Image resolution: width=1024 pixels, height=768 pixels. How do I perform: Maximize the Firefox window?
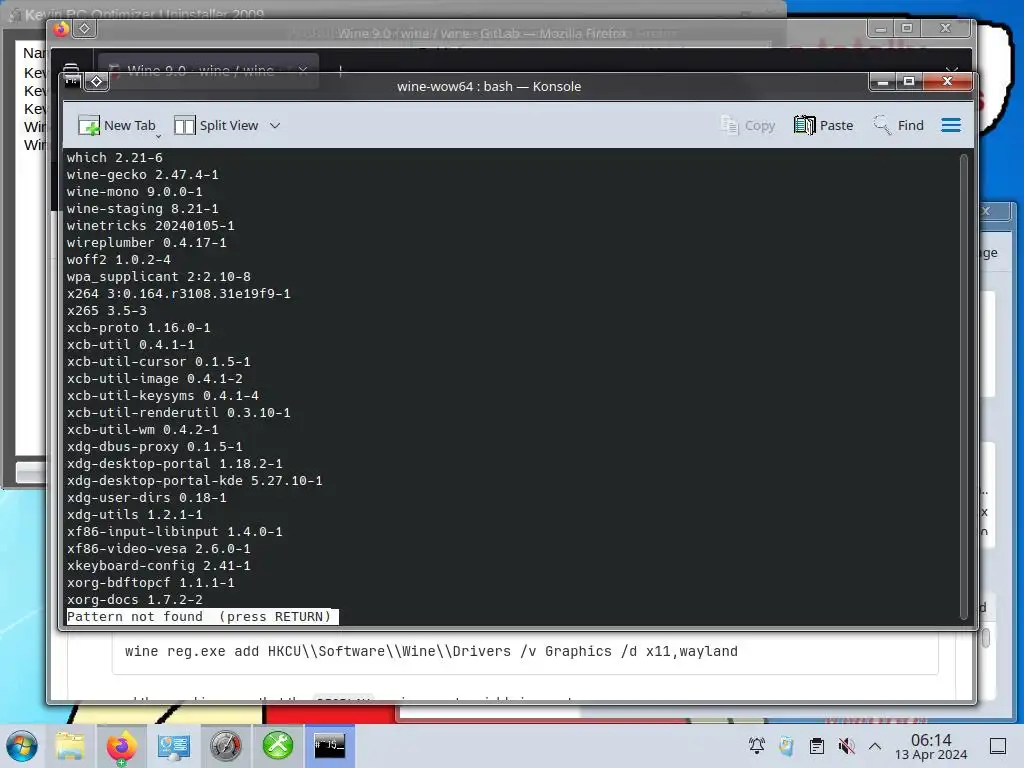click(907, 28)
